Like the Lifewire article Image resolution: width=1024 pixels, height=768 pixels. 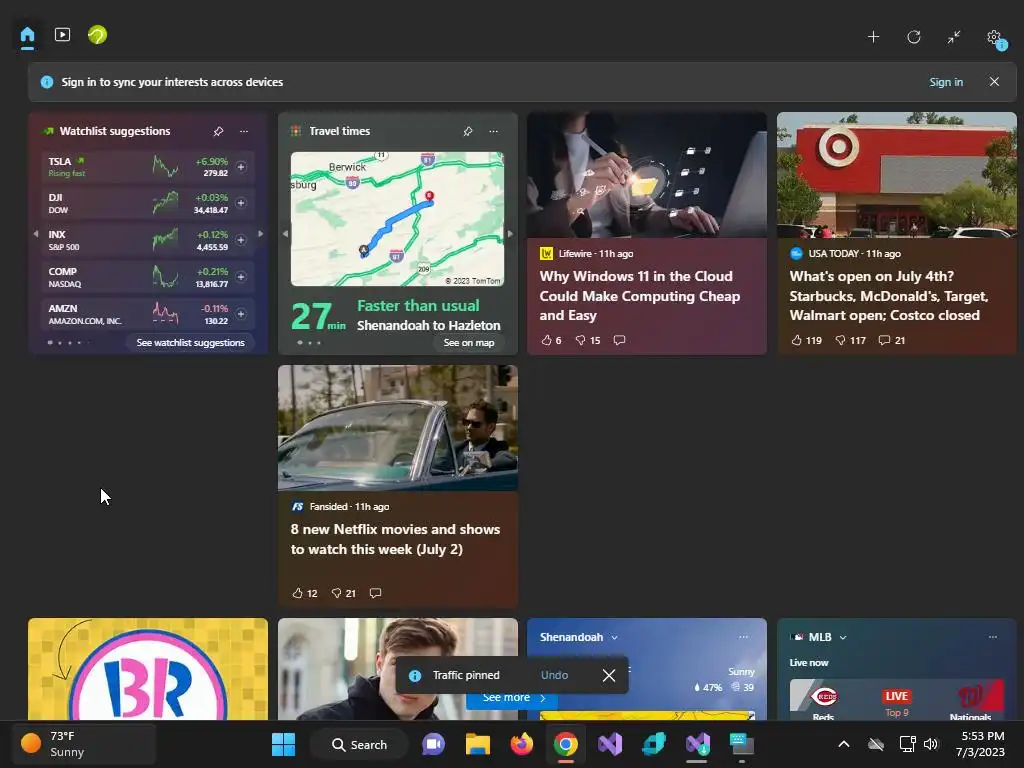point(551,340)
